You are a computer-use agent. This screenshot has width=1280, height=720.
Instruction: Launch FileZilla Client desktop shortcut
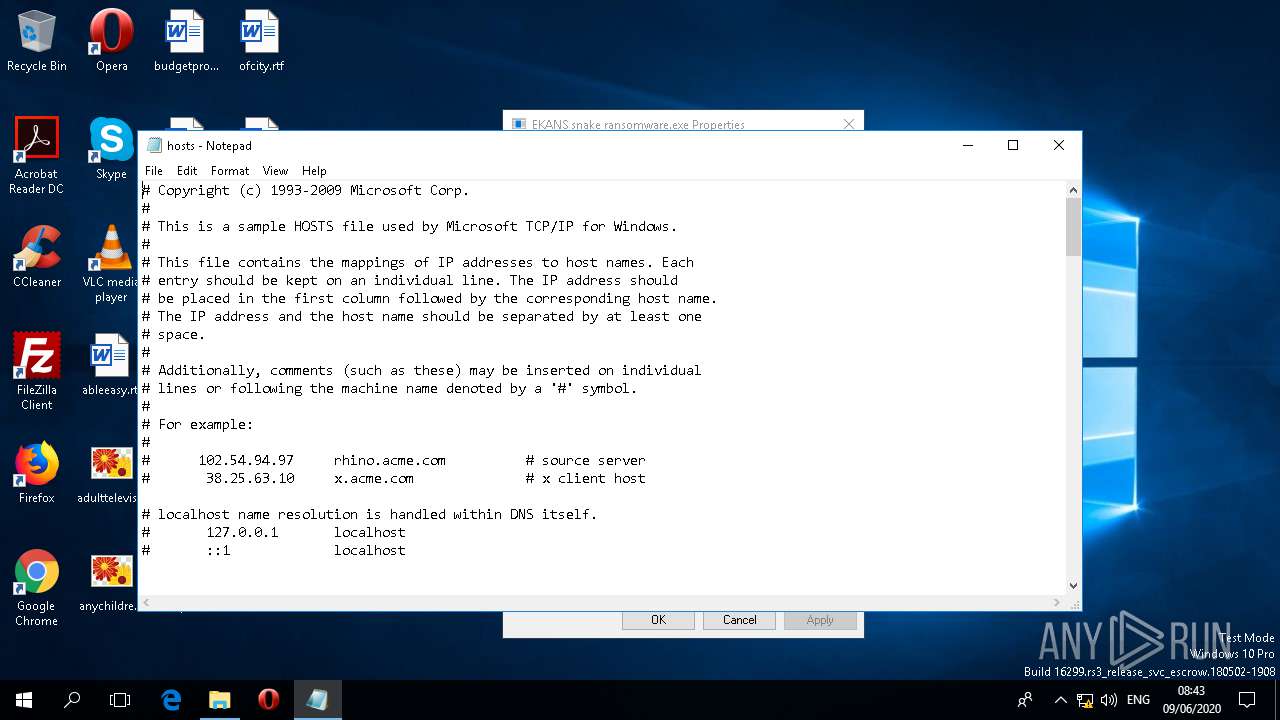pos(37,372)
